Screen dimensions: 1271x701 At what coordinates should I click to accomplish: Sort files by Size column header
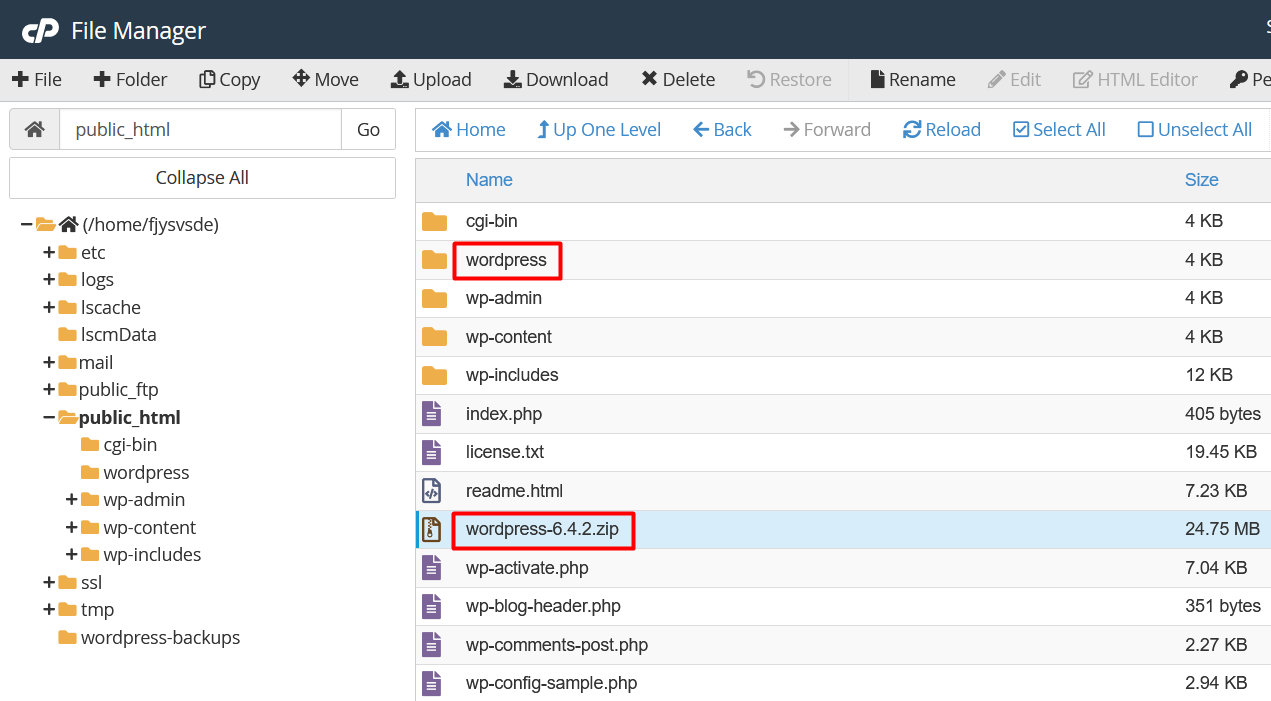(1201, 180)
